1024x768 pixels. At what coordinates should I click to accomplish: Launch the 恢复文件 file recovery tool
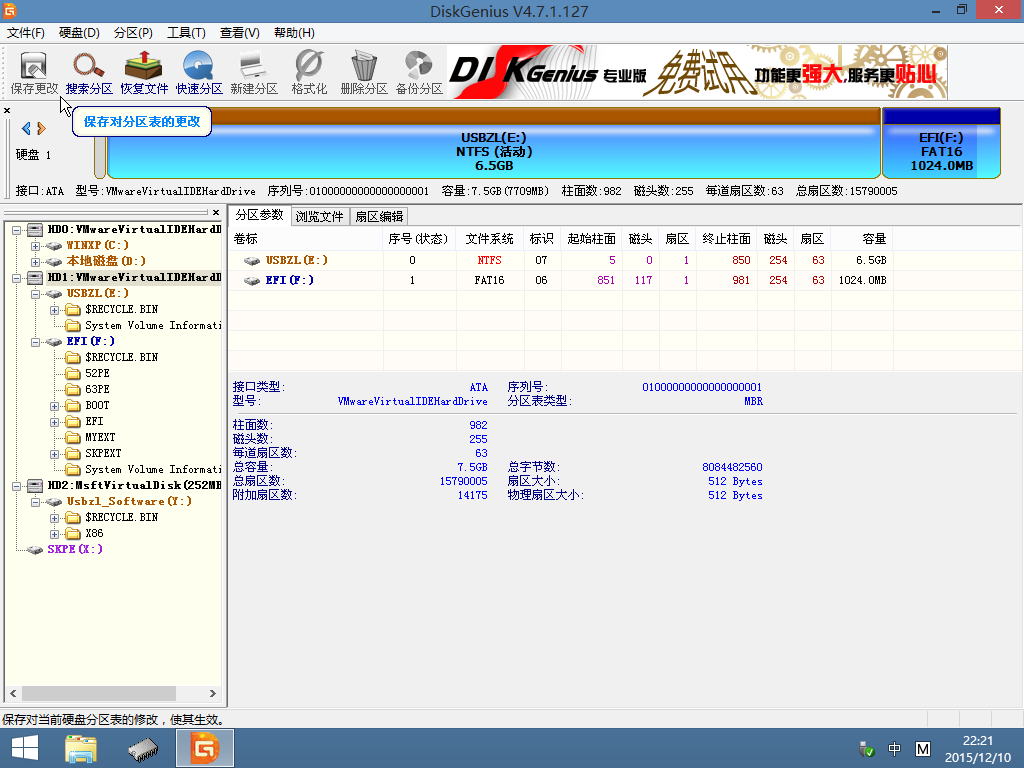point(144,73)
